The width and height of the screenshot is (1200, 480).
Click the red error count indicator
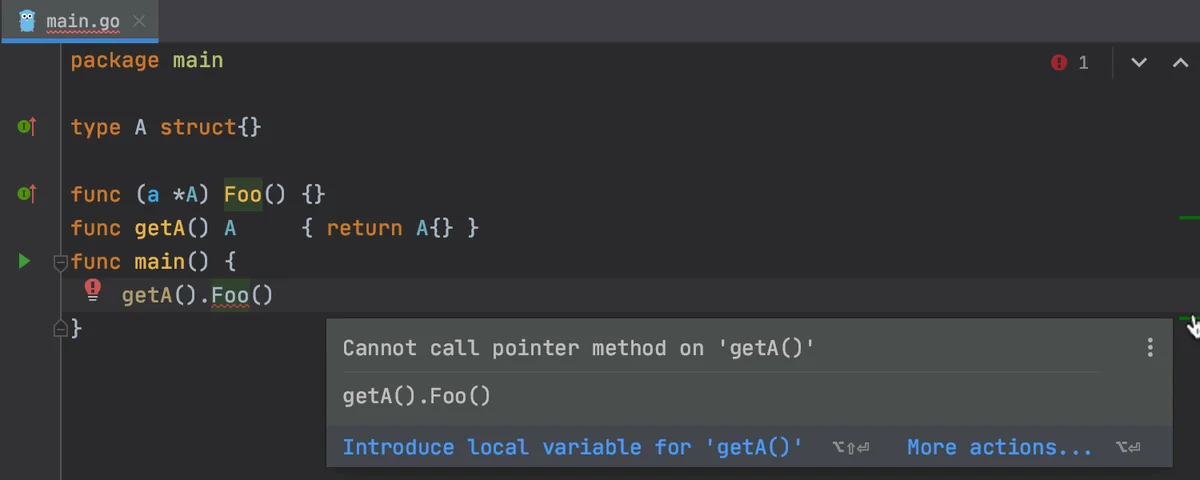tap(1069, 62)
